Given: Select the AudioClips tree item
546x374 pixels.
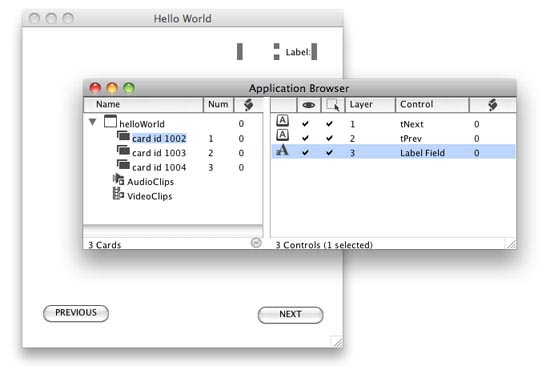Looking at the screenshot, I should tap(150, 182).
